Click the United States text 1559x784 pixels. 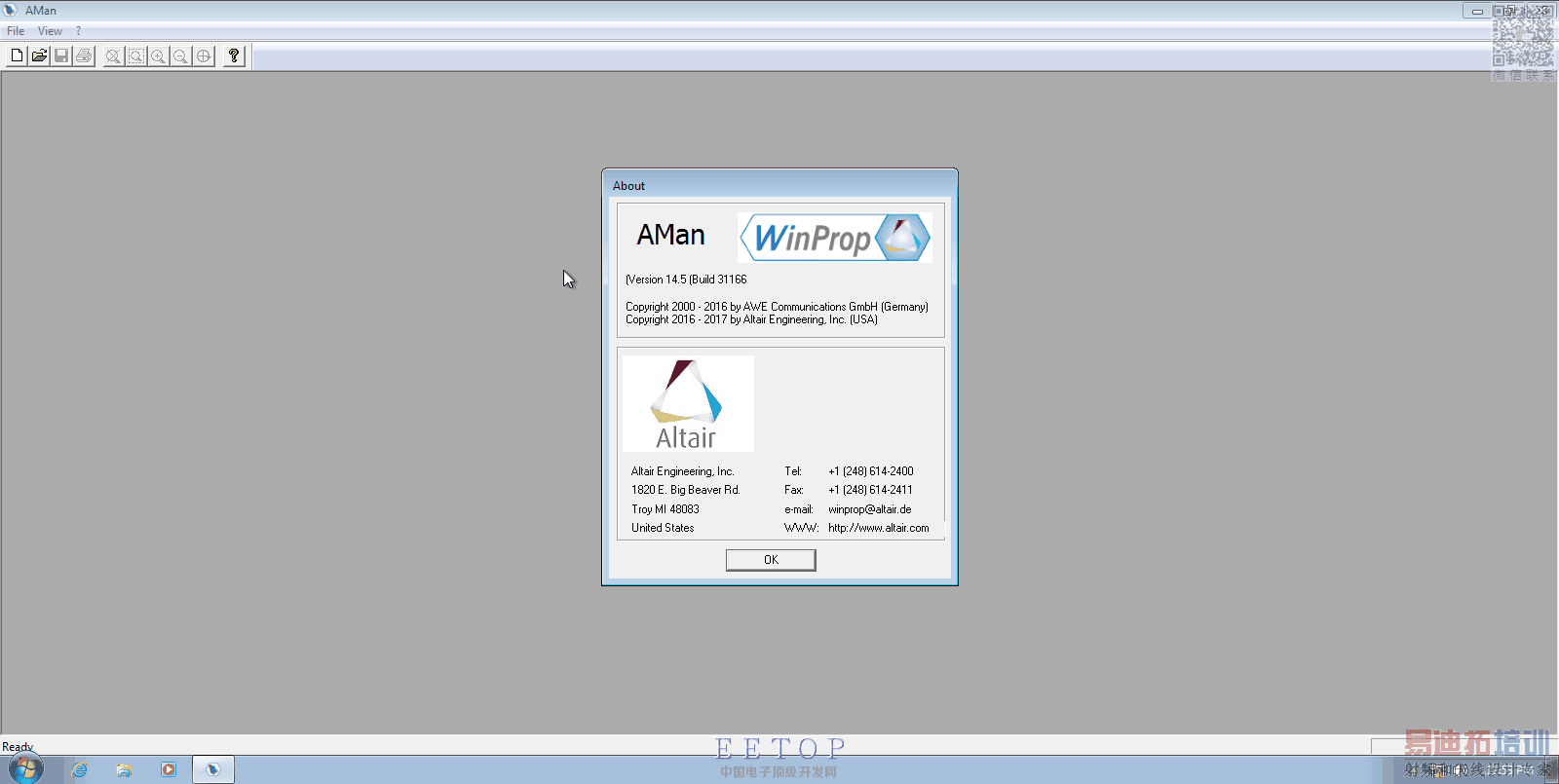(663, 528)
